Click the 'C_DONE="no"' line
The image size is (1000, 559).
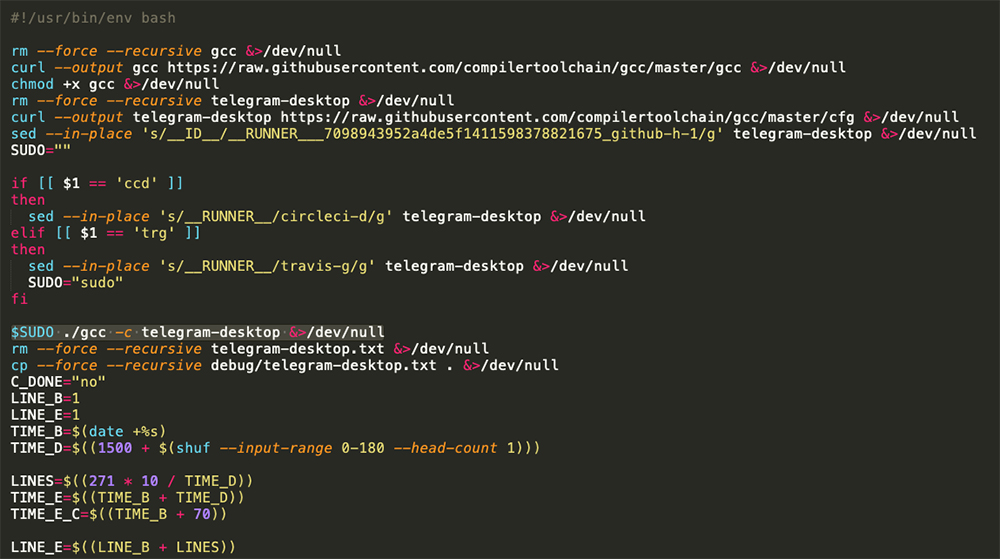click(58, 382)
